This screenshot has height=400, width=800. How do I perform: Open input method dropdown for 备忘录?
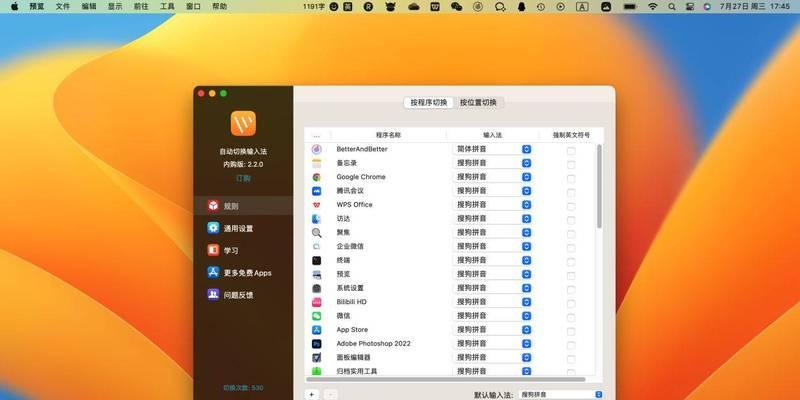pos(492,163)
